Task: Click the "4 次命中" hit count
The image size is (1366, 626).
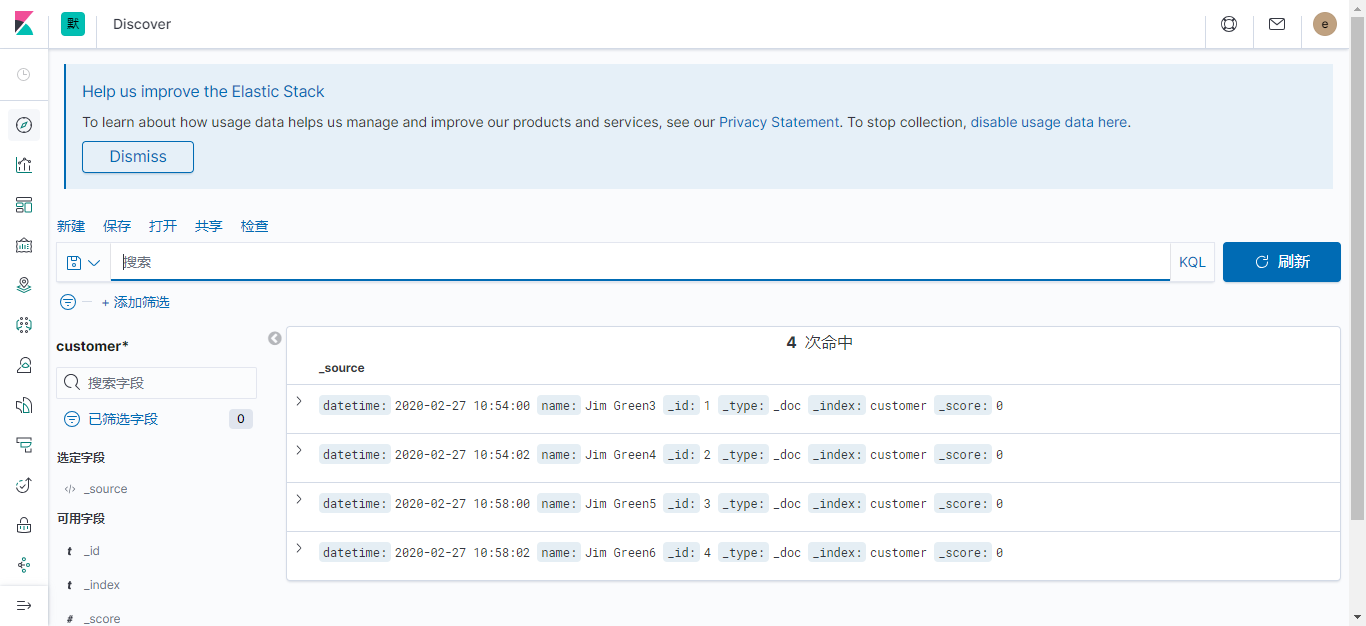Action: click(819, 343)
